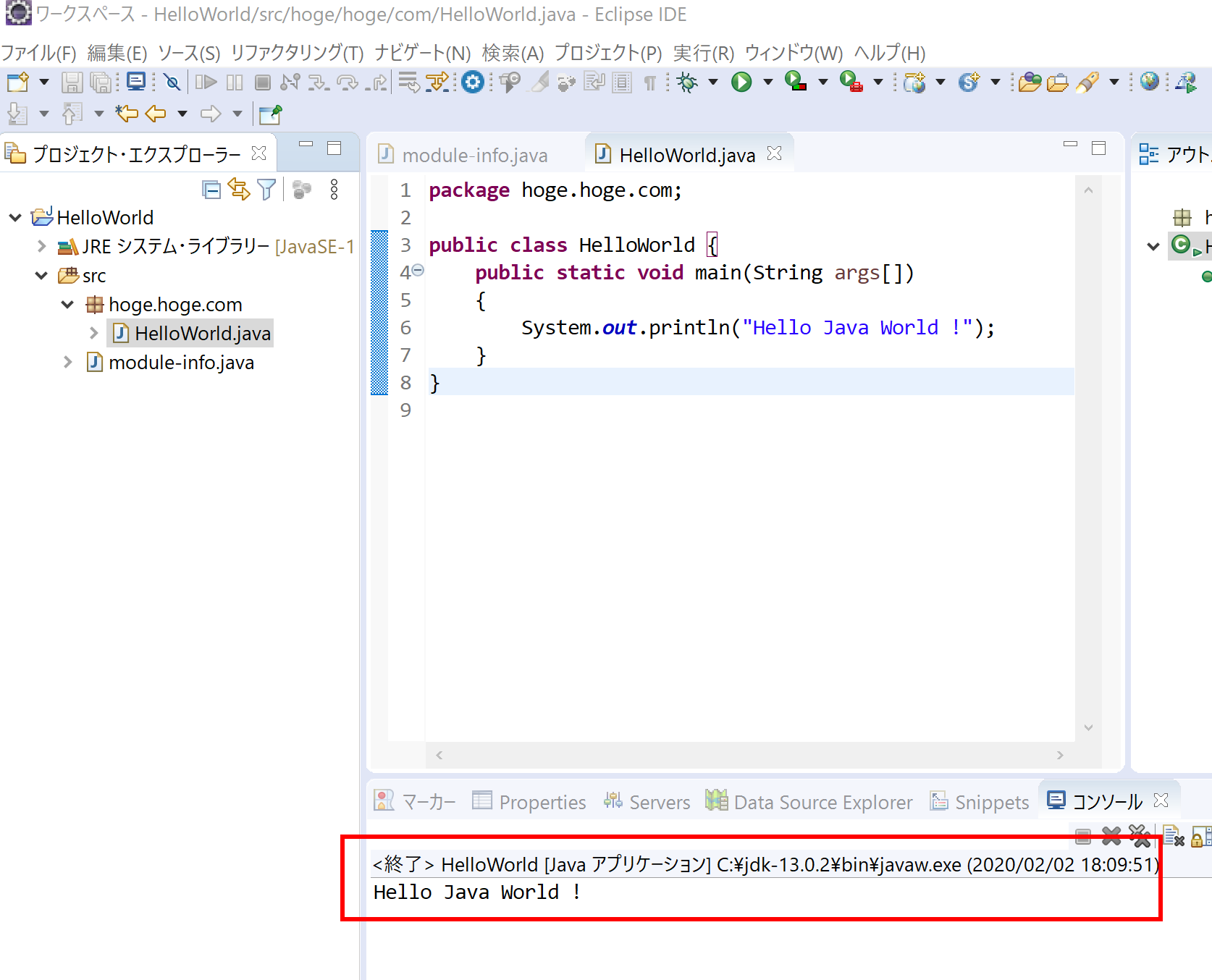
Task: Click the Terminate stop square icon
Action: (x=263, y=82)
